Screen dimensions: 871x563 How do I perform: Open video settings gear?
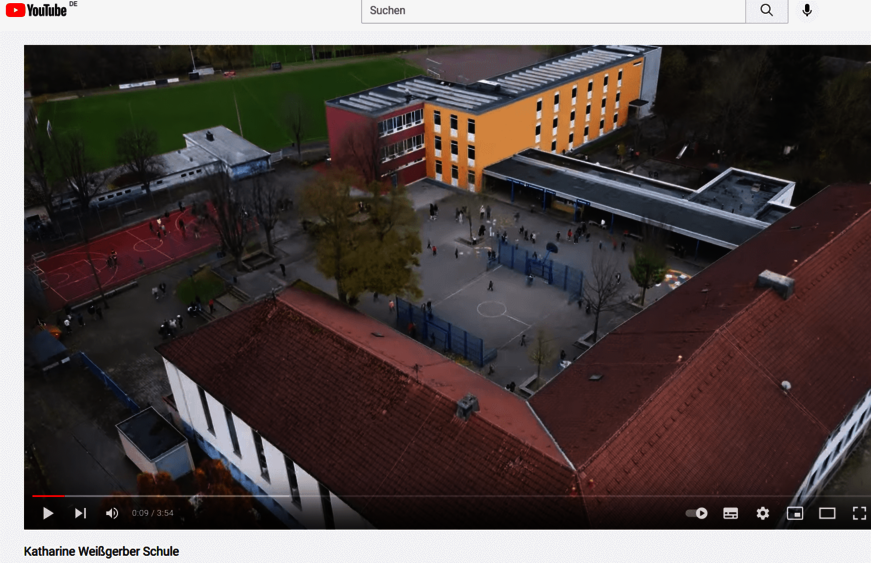click(763, 513)
